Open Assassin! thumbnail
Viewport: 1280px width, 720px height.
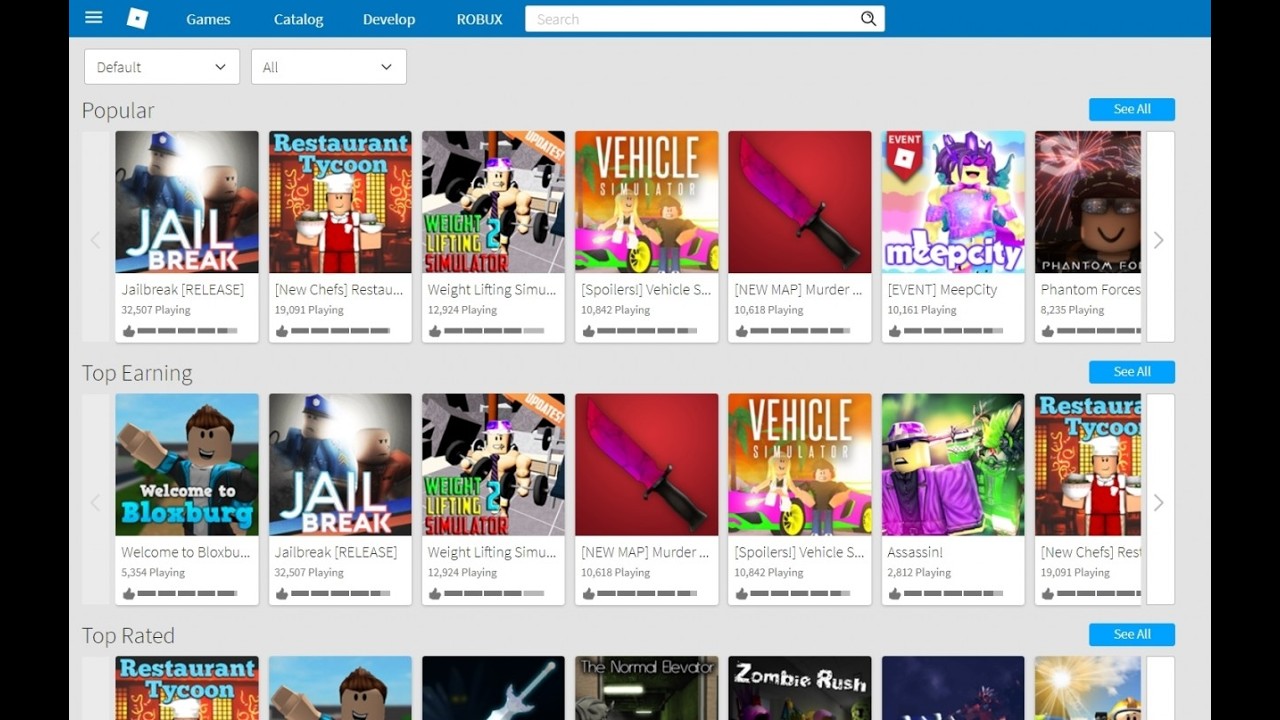click(953, 465)
